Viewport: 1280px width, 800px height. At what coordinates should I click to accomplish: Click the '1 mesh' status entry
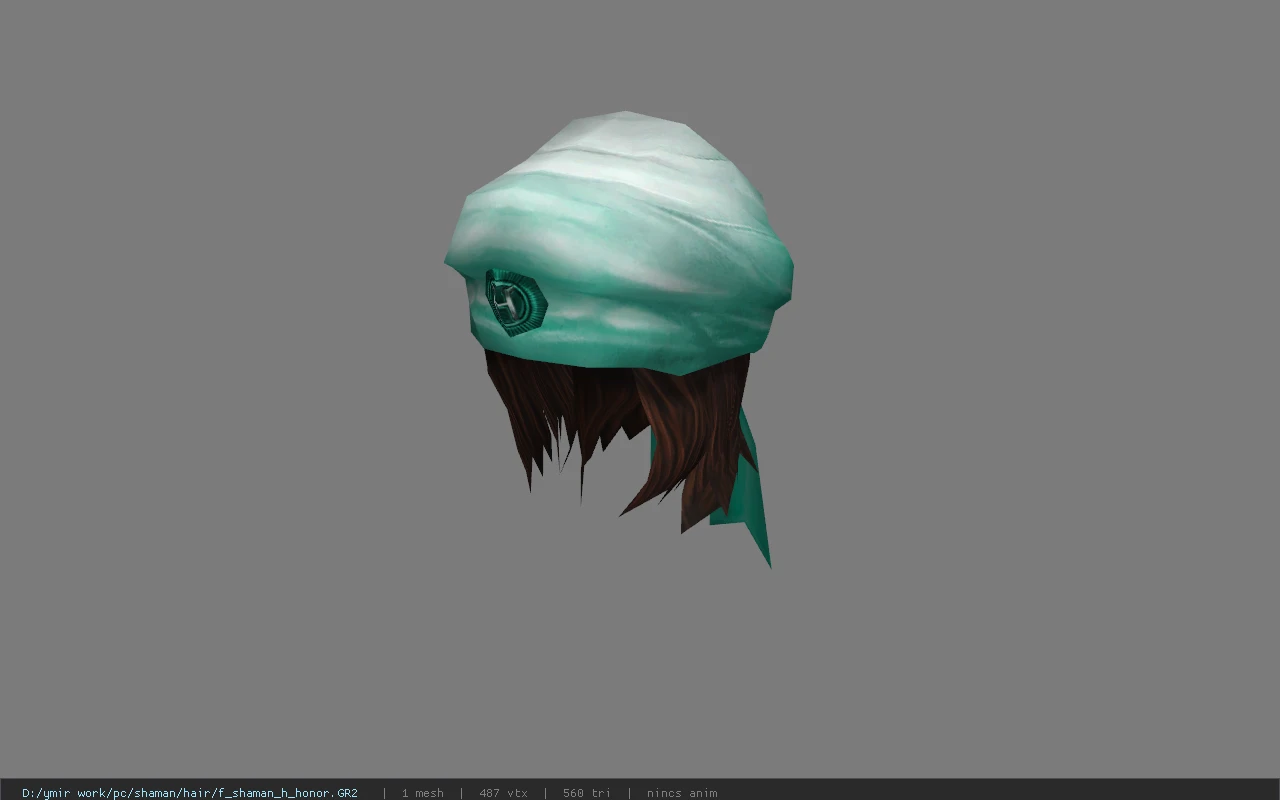(x=423, y=793)
